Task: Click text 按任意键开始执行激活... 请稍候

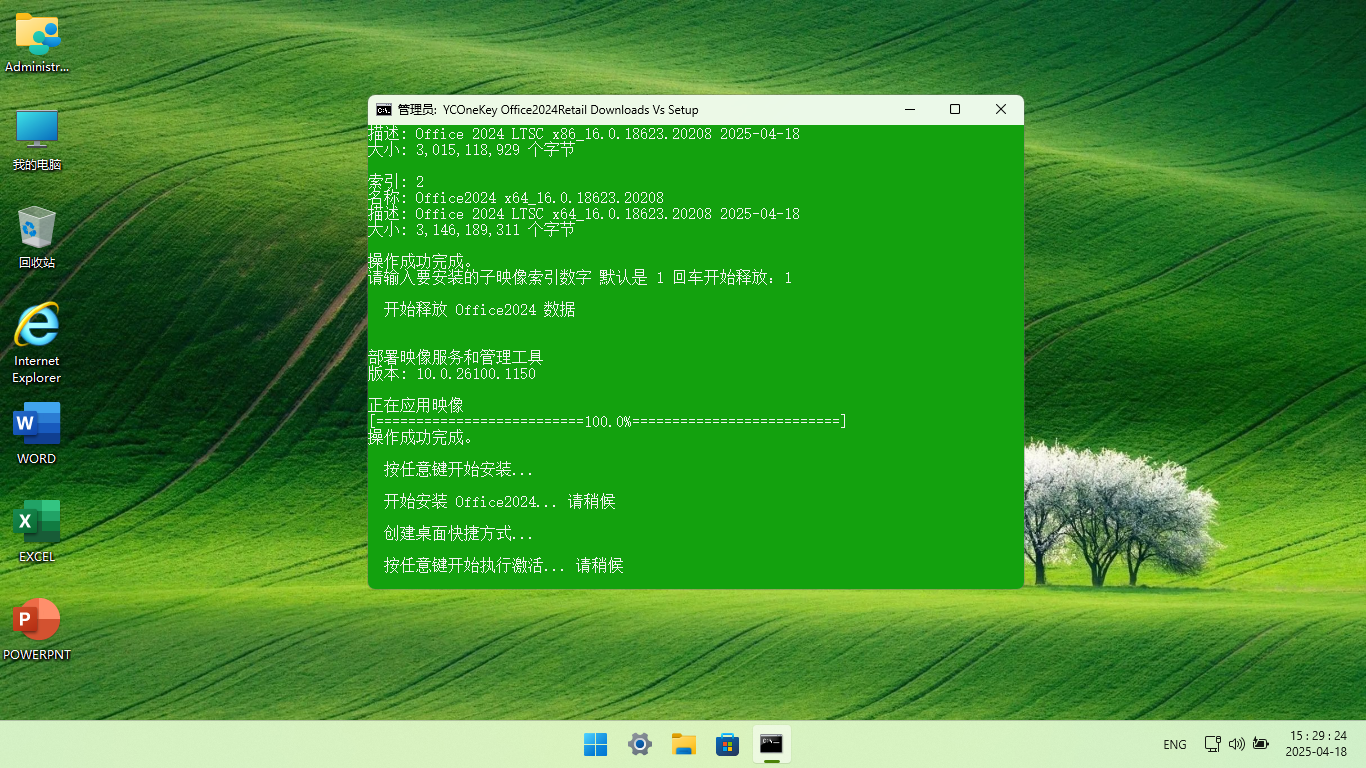Action: click(x=504, y=566)
